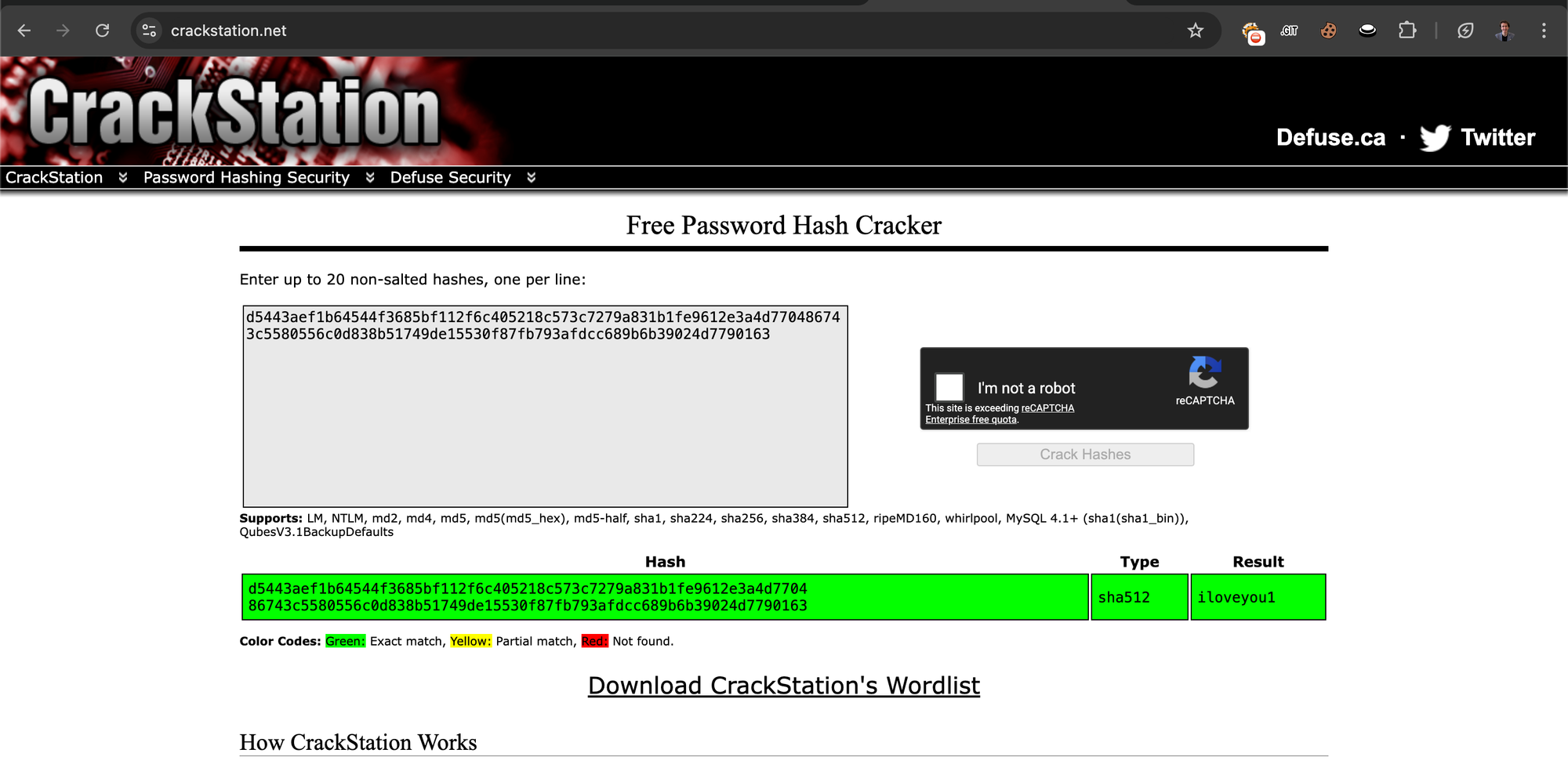Reload the CrackStation page
Image resolution: width=1568 pixels, height=764 pixels.
tap(103, 31)
